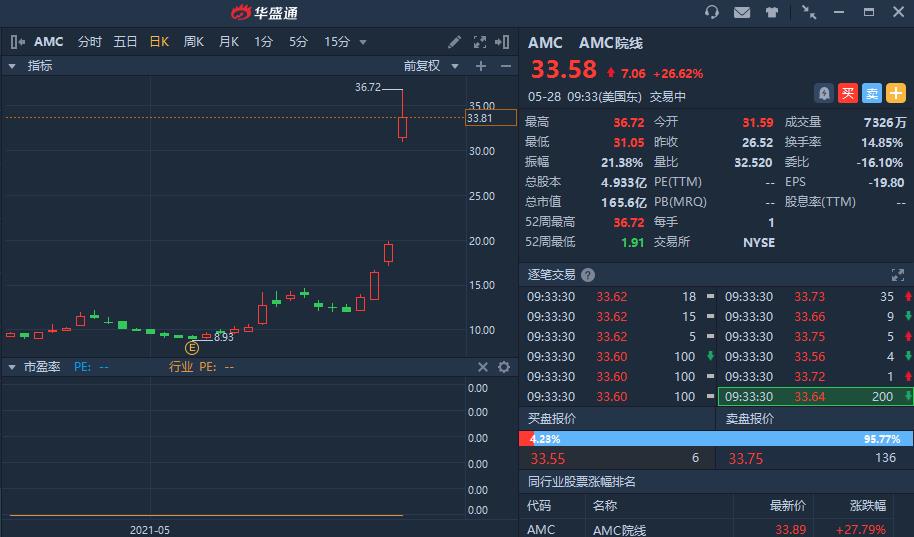Set price alert bell for AMC
This screenshot has height=537, width=914.
[x=824, y=93]
